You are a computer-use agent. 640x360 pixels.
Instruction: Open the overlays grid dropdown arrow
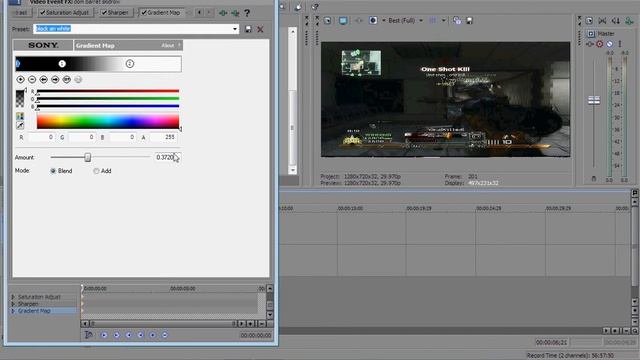[x=443, y=20]
